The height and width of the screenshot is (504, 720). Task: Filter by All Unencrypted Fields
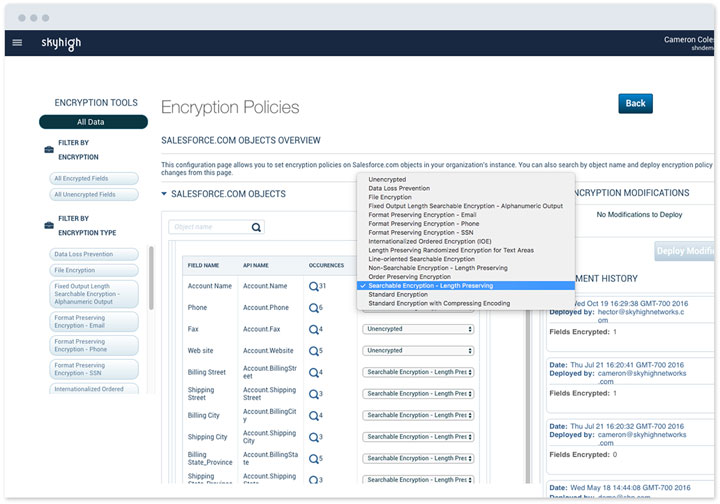(94, 195)
